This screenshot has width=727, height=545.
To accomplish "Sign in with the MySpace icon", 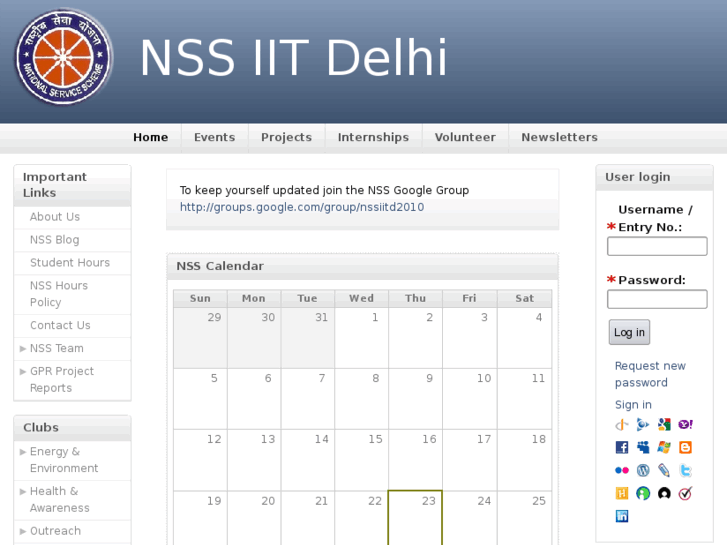I will (x=643, y=447).
